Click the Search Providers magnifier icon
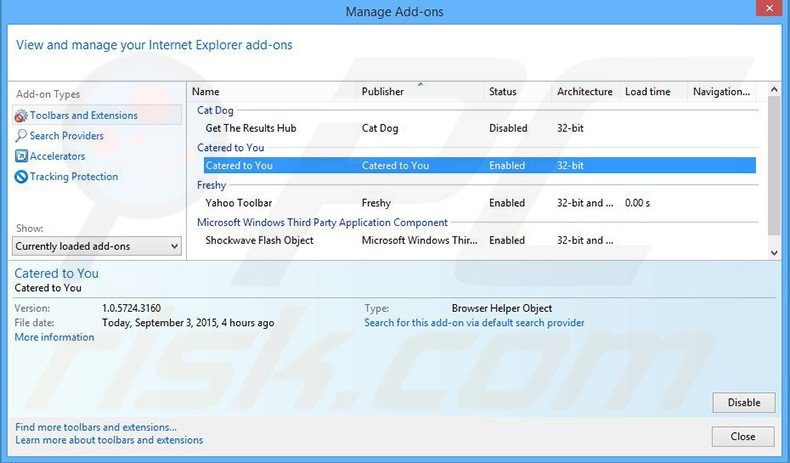Screen dimensions: 790x463 (21, 136)
